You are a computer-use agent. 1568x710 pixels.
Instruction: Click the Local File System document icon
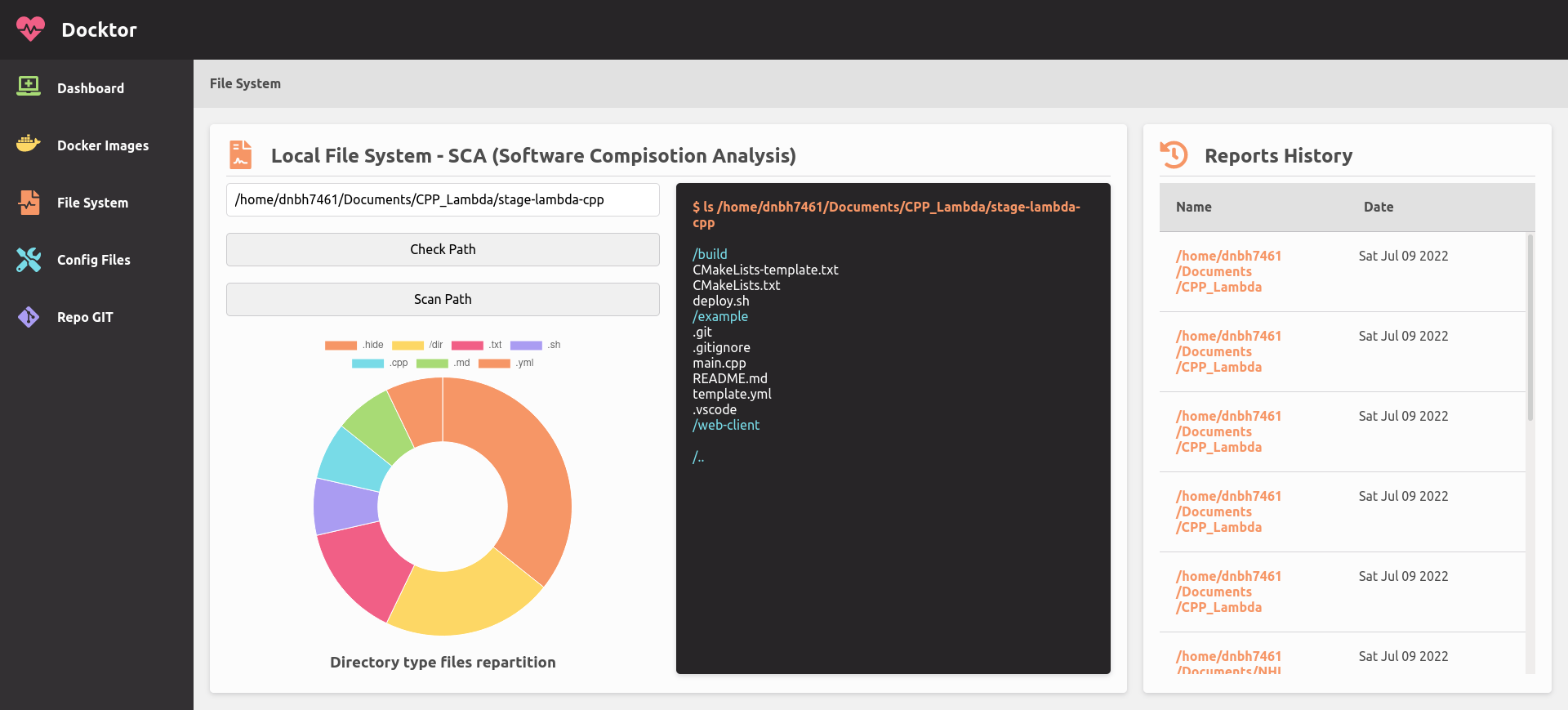pos(240,154)
